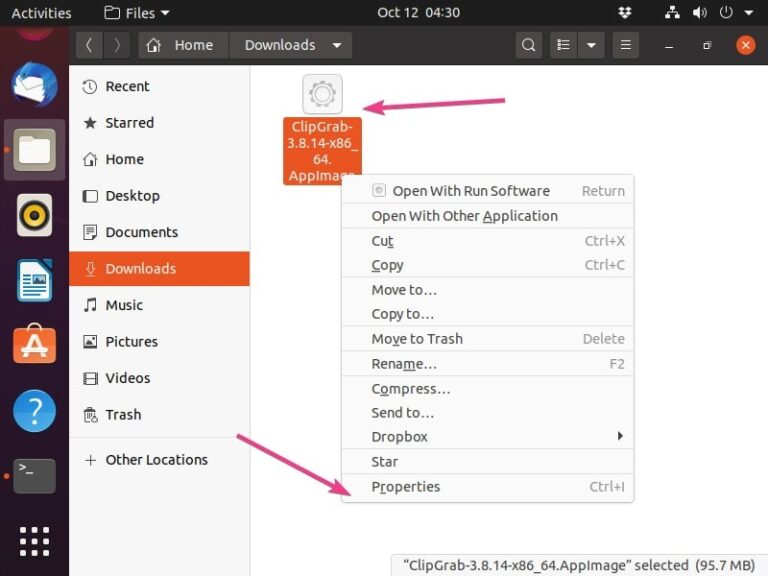Screen dimensions: 768x576
Task: Open the Files app menu in top bar
Action: click(137, 13)
